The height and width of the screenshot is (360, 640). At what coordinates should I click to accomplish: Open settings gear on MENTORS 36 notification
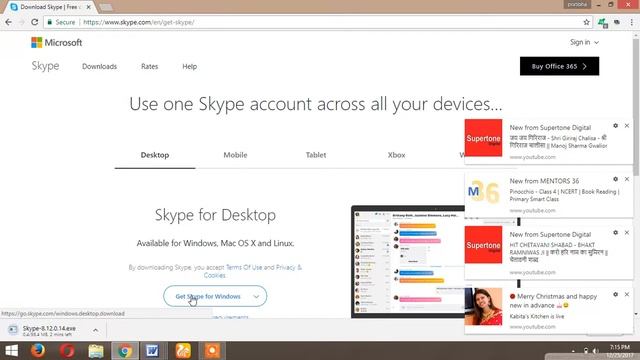pyautogui.click(x=615, y=179)
